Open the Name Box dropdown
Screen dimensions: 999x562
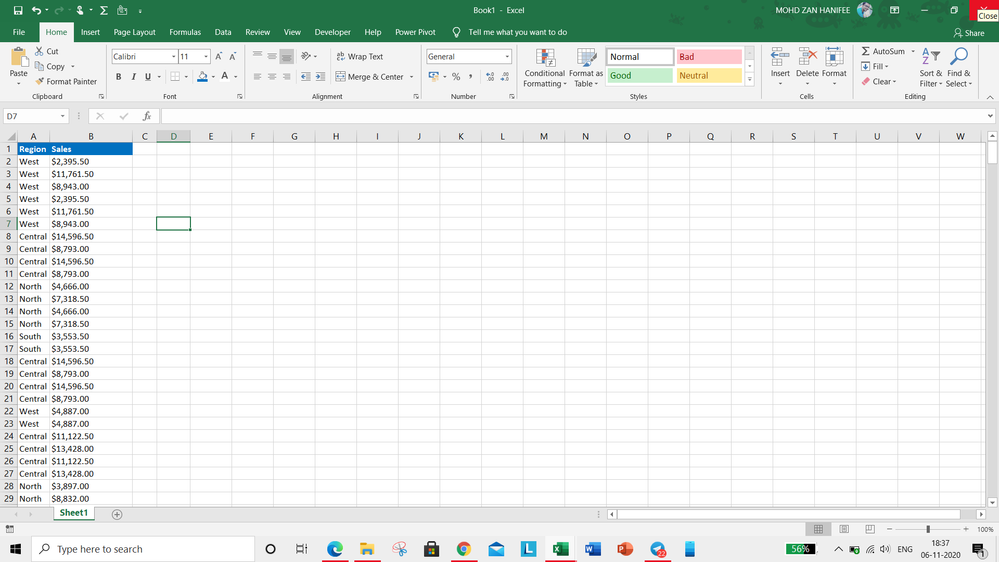click(x=62, y=116)
